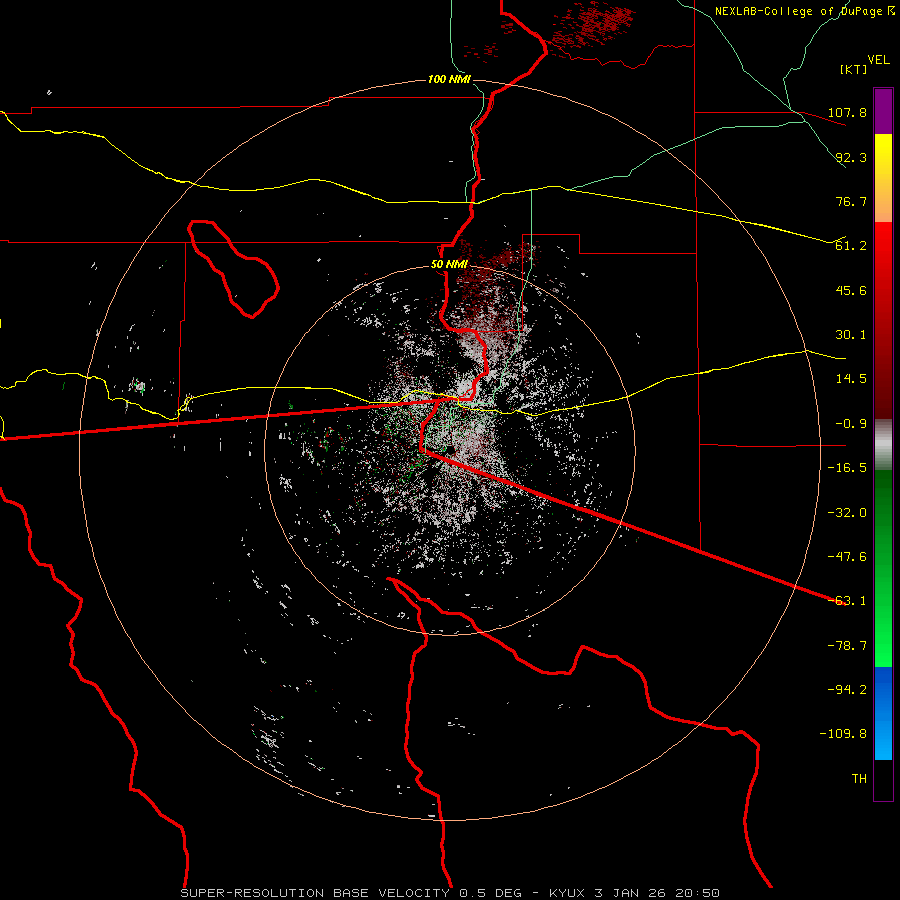The width and height of the screenshot is (900, 900).
Task: Click the Super-Resolution Base Velocity caption text
Action: click(449, 893)
